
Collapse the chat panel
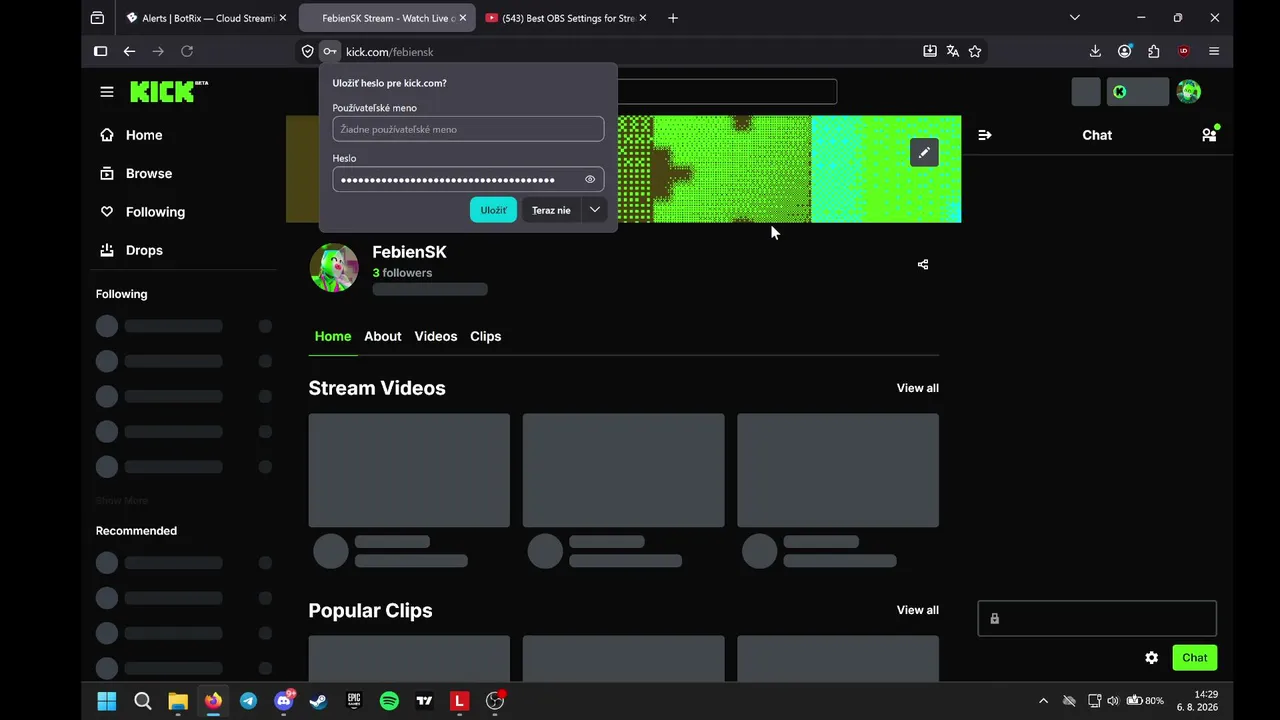coord(985,135)
